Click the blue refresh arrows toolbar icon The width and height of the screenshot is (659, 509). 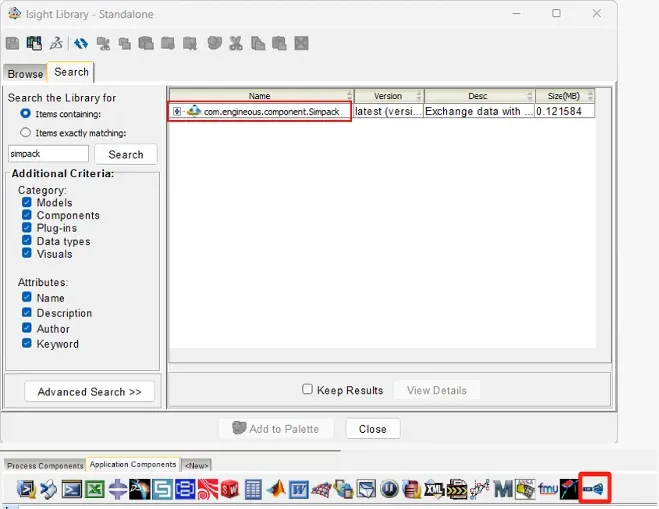click(81, 43)
